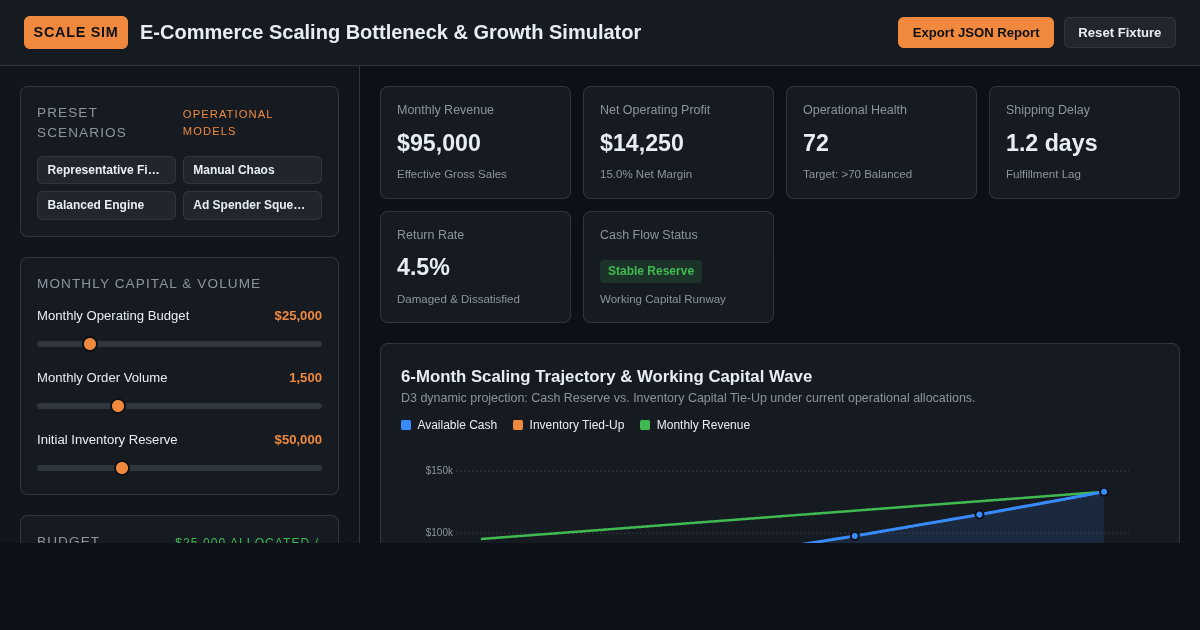Click the OPERATIONAL MODELS label
The height and width of the screenshot is (630, 1200).
(228, 122)
